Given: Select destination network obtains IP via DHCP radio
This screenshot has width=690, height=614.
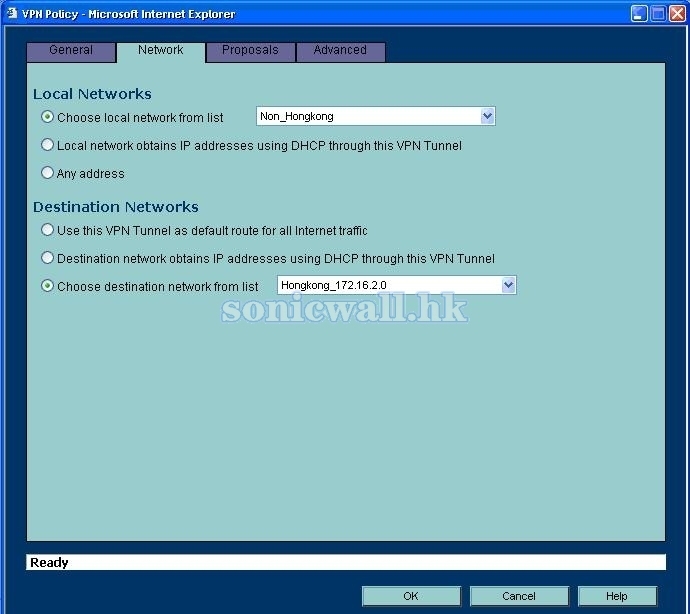Looking at the screenshot, I should click(47, 258).
